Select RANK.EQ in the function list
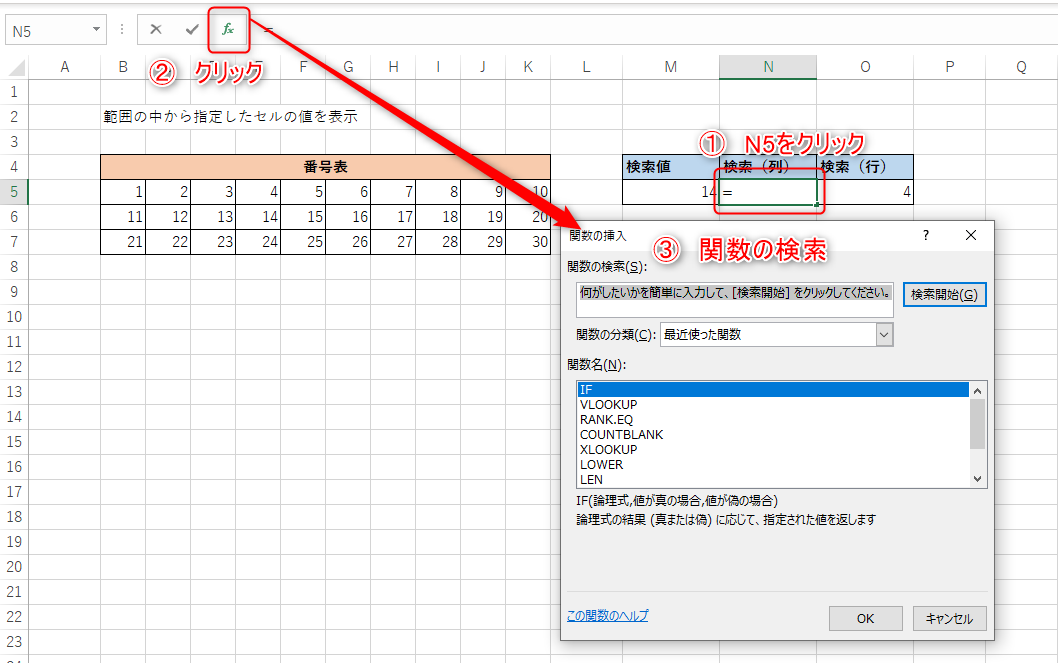 [773, 420]
